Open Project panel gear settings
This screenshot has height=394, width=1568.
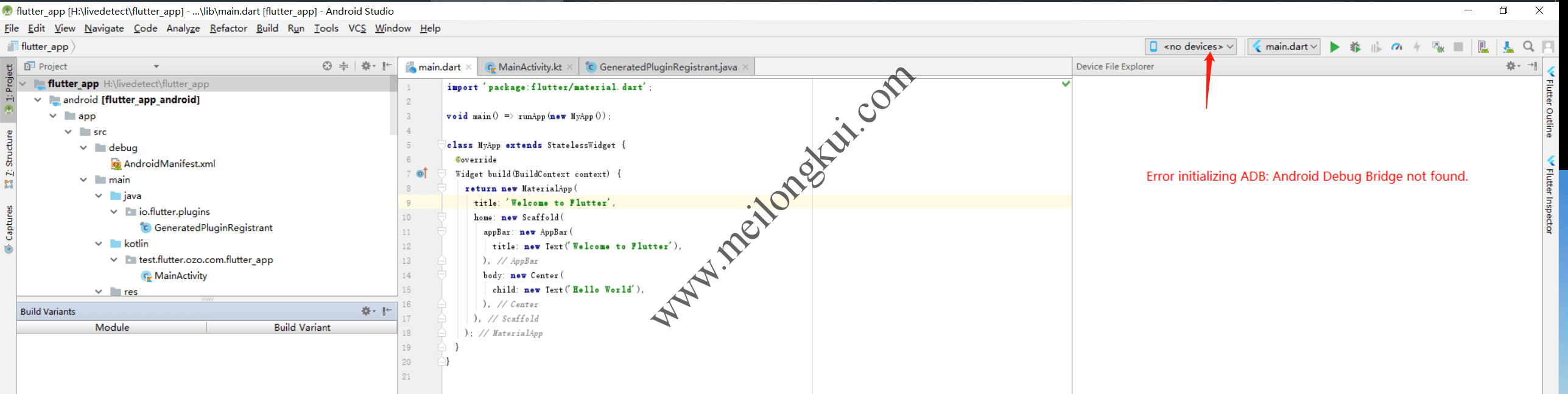click(368, 66)
